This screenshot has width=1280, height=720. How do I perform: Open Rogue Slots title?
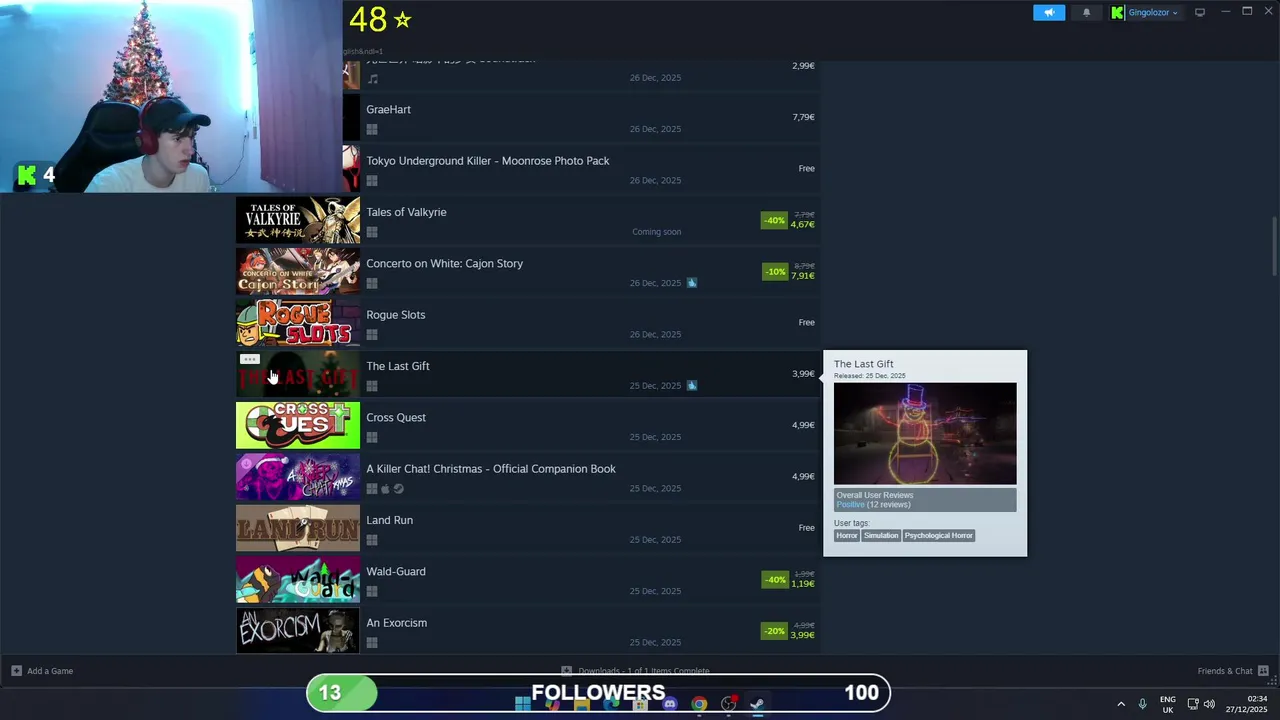[x=395, y=315]
